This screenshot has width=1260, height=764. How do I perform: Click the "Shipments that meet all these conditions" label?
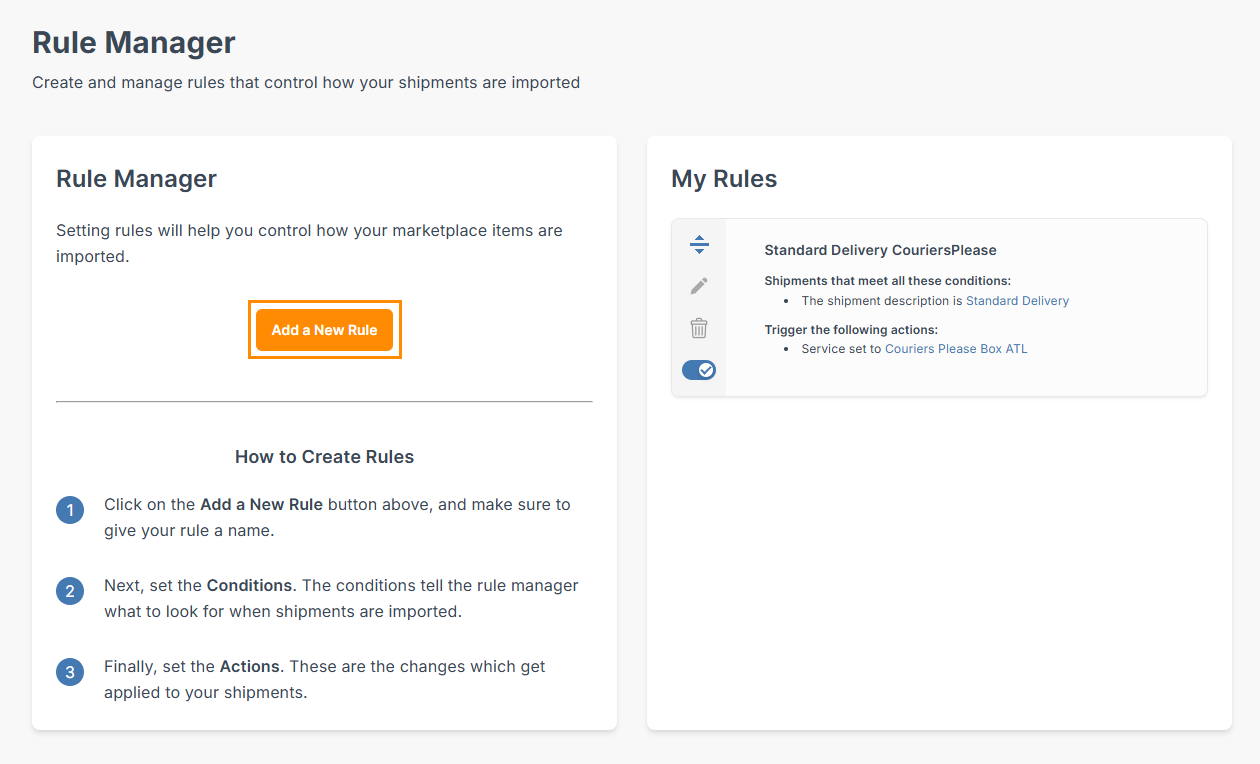tap(887, 281)
